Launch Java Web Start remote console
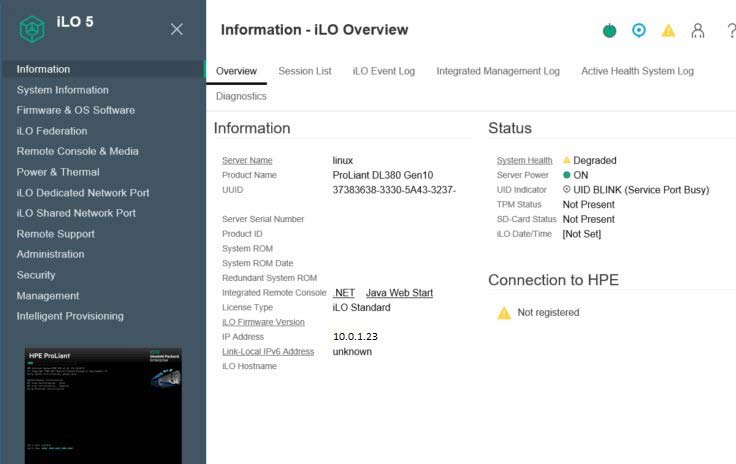 coord(399,293)
